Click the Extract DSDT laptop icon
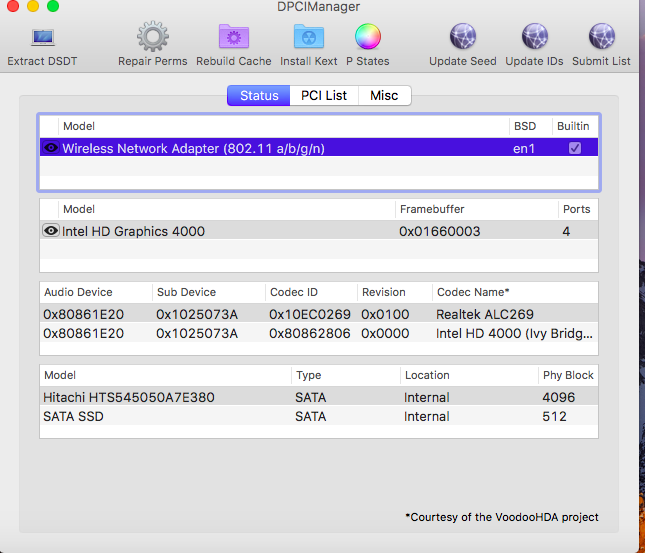 point(42,38)
